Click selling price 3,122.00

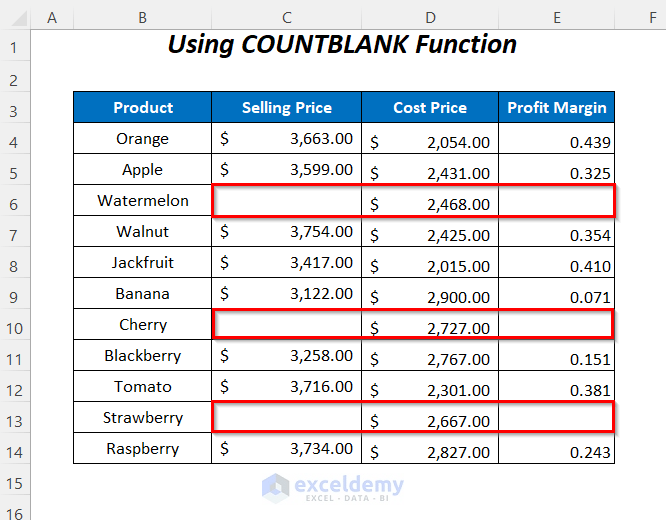pos(287,294)
